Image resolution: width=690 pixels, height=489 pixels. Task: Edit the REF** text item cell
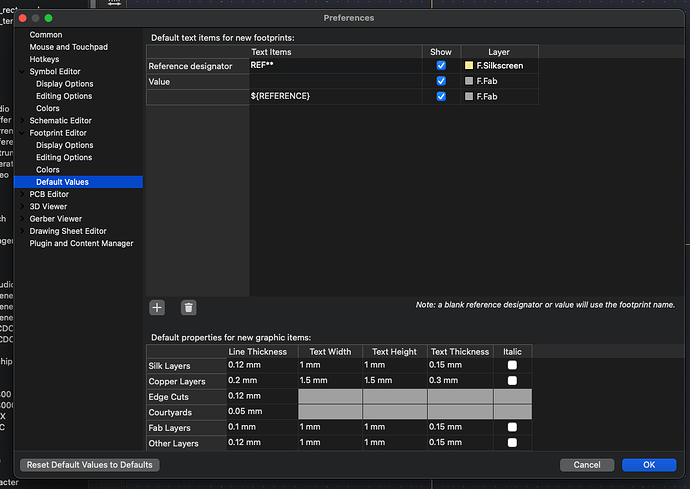point(336,66)
